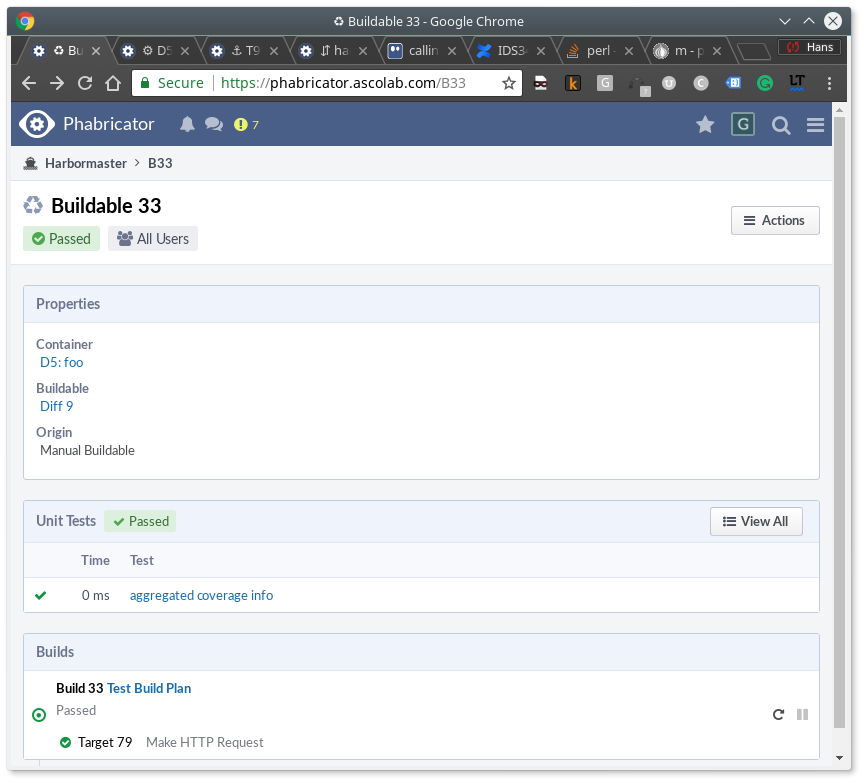This screenshot has height=783, width=864.
Task: Click the address bar URL field
Action: (x=327, y=83)
